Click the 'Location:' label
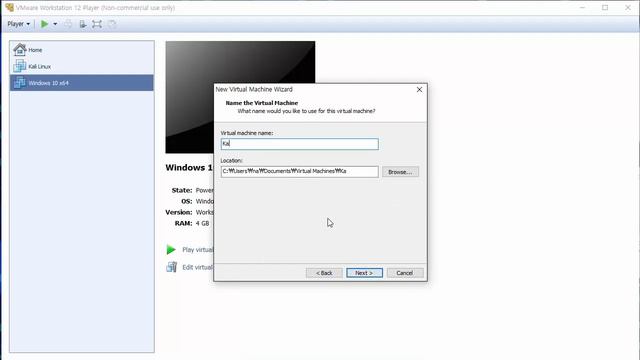 click(x=231, y=160)
